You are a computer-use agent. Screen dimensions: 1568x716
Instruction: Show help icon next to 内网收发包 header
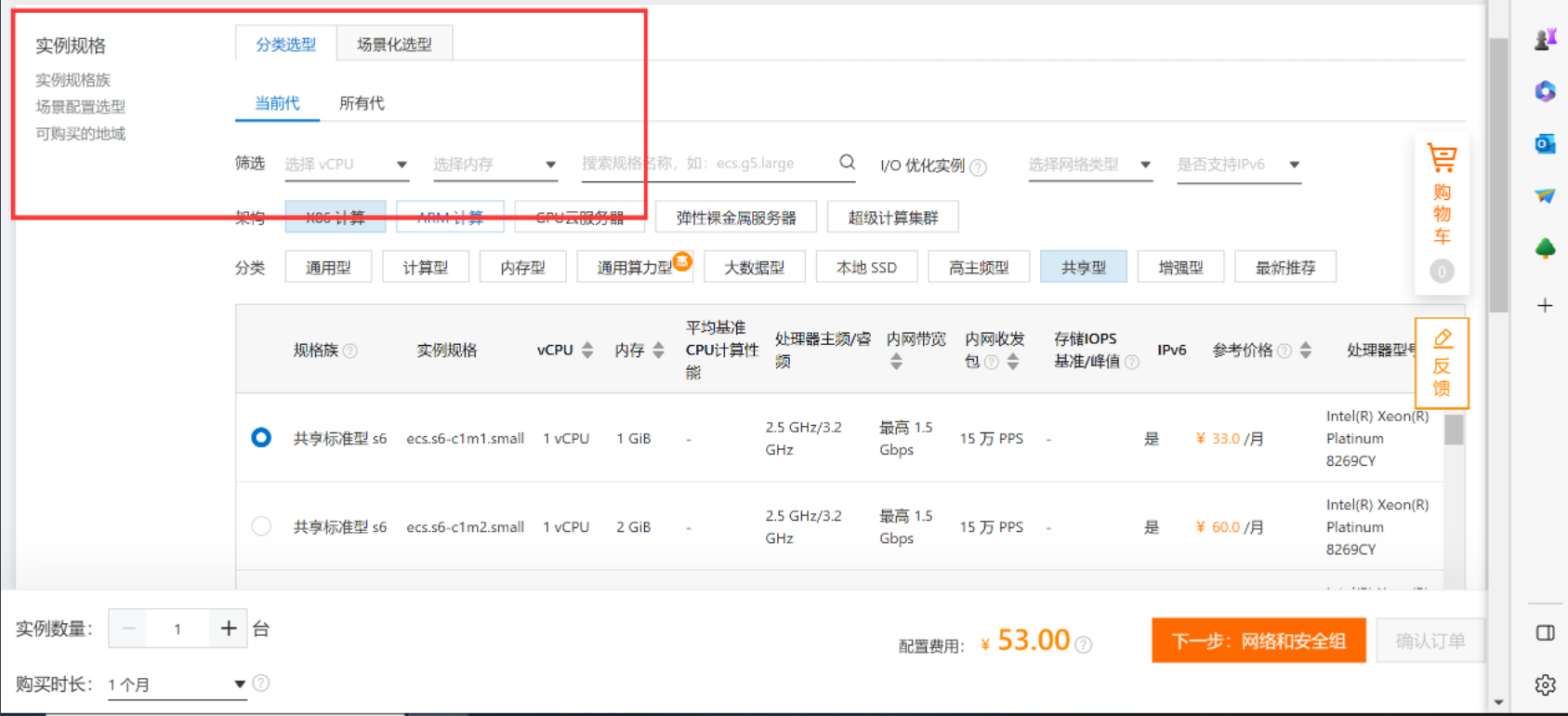pos(992,362)
